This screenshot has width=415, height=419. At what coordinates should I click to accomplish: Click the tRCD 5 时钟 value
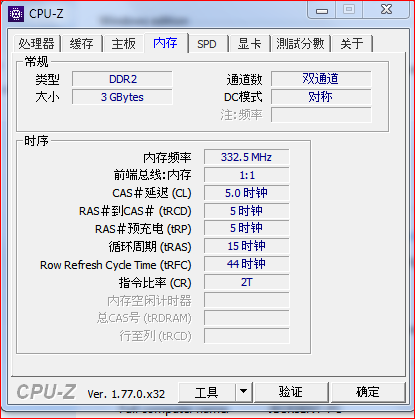[247, 211]
